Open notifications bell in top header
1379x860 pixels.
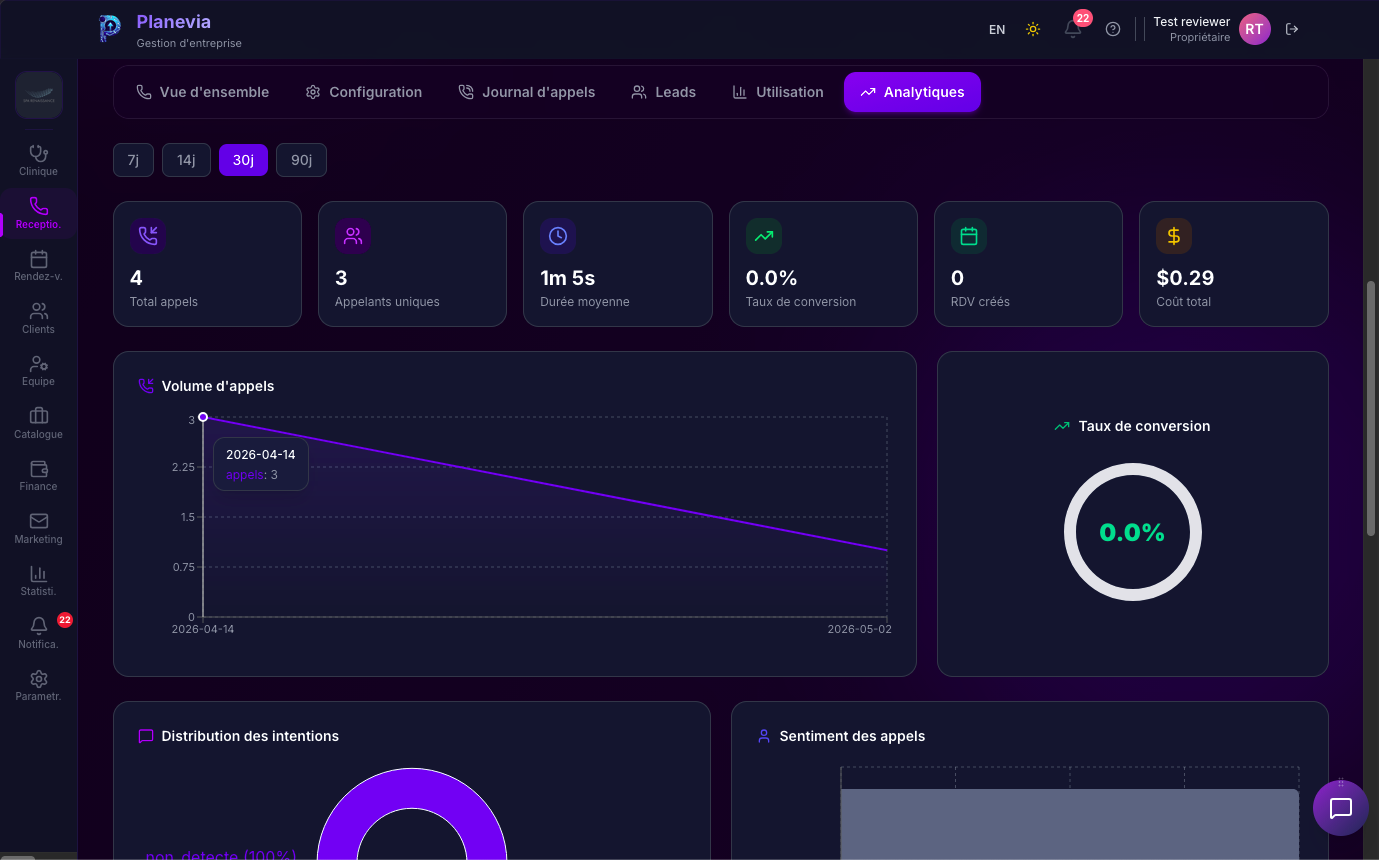coord(1073,29)
